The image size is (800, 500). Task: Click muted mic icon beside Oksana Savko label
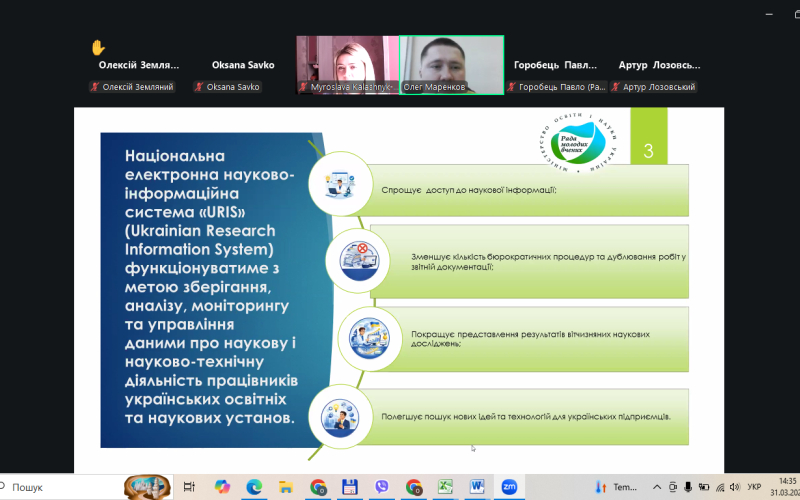pyautogui.click(x=199, y=87)
